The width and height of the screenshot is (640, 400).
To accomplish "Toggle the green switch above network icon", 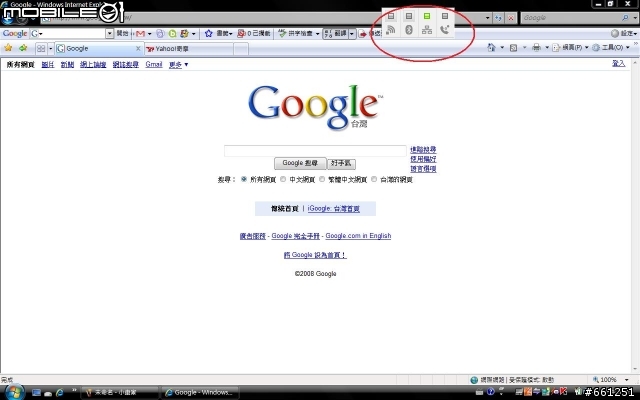I will click(427, 16).
